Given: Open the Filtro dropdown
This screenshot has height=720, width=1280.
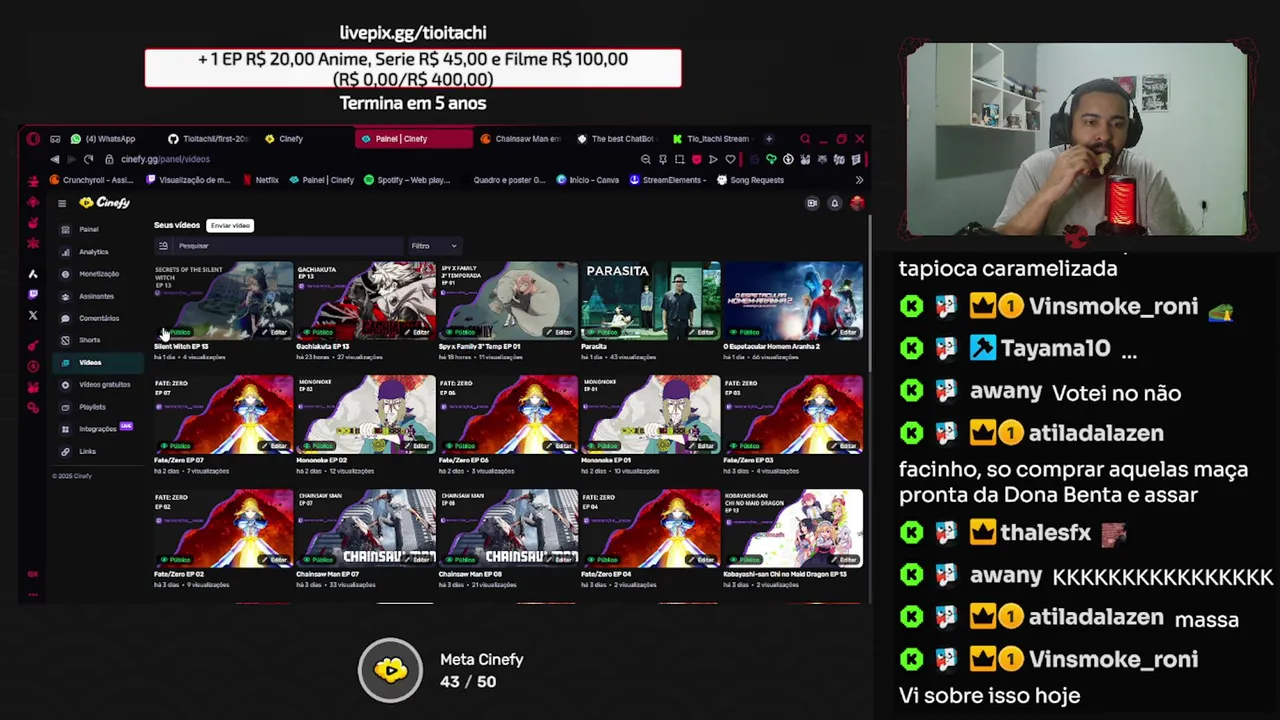Looking at the screenshot, I should (433, 246).
